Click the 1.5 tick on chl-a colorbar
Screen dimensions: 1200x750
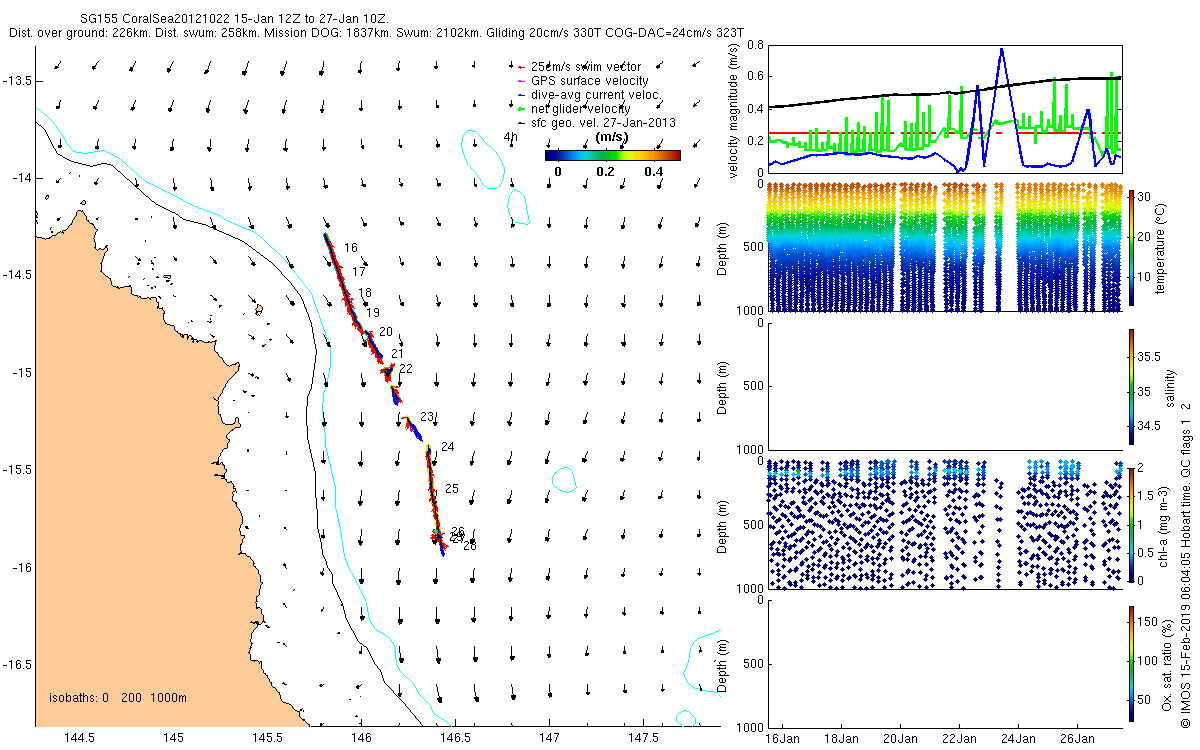coord(1147,495)
